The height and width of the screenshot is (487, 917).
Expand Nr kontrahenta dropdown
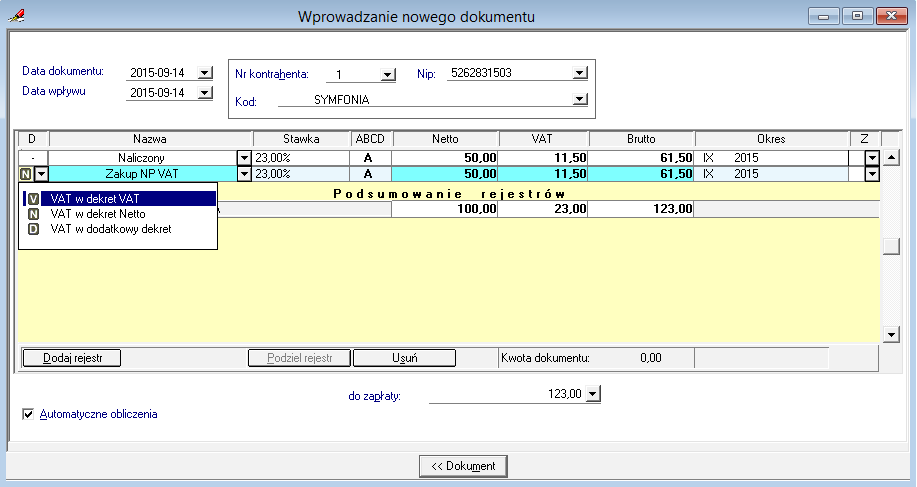pyautogui.click(x=387, y=75)
